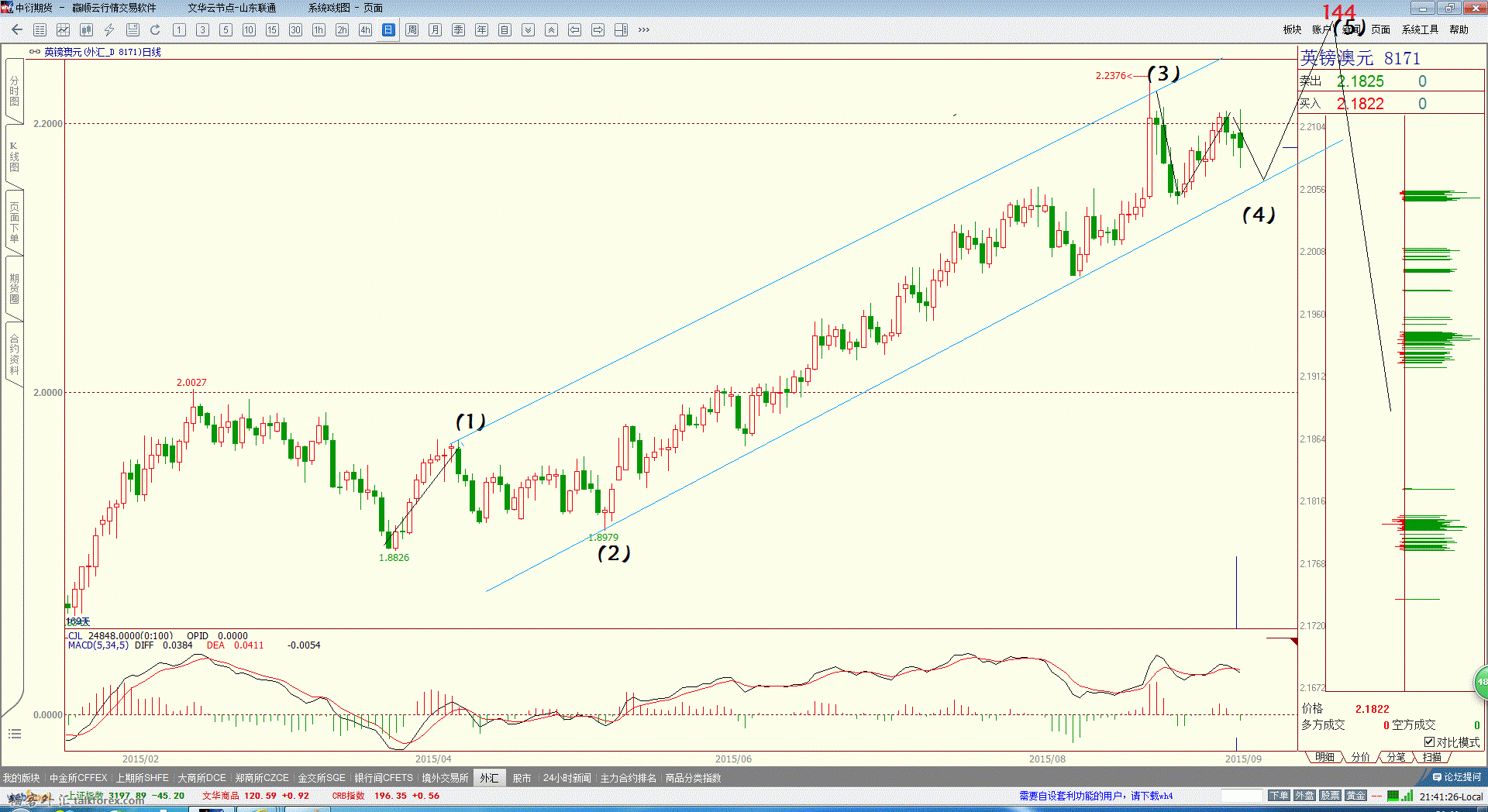The height and width of the screenshot is (812, 1488).
Task: Open the 系统工具 menu
Action: (x=1420, y=29)
